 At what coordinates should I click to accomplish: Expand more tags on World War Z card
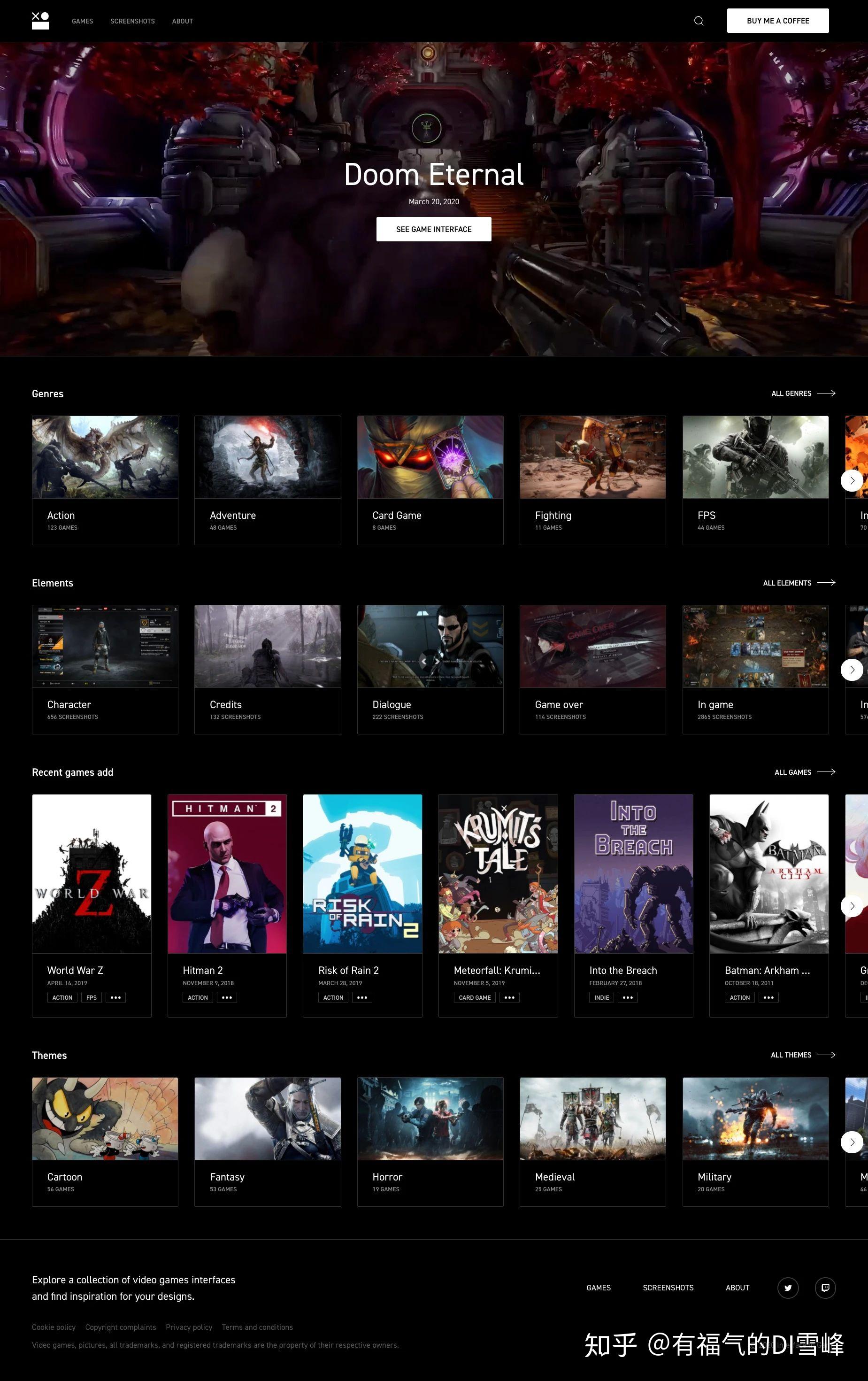pos(115,997)
